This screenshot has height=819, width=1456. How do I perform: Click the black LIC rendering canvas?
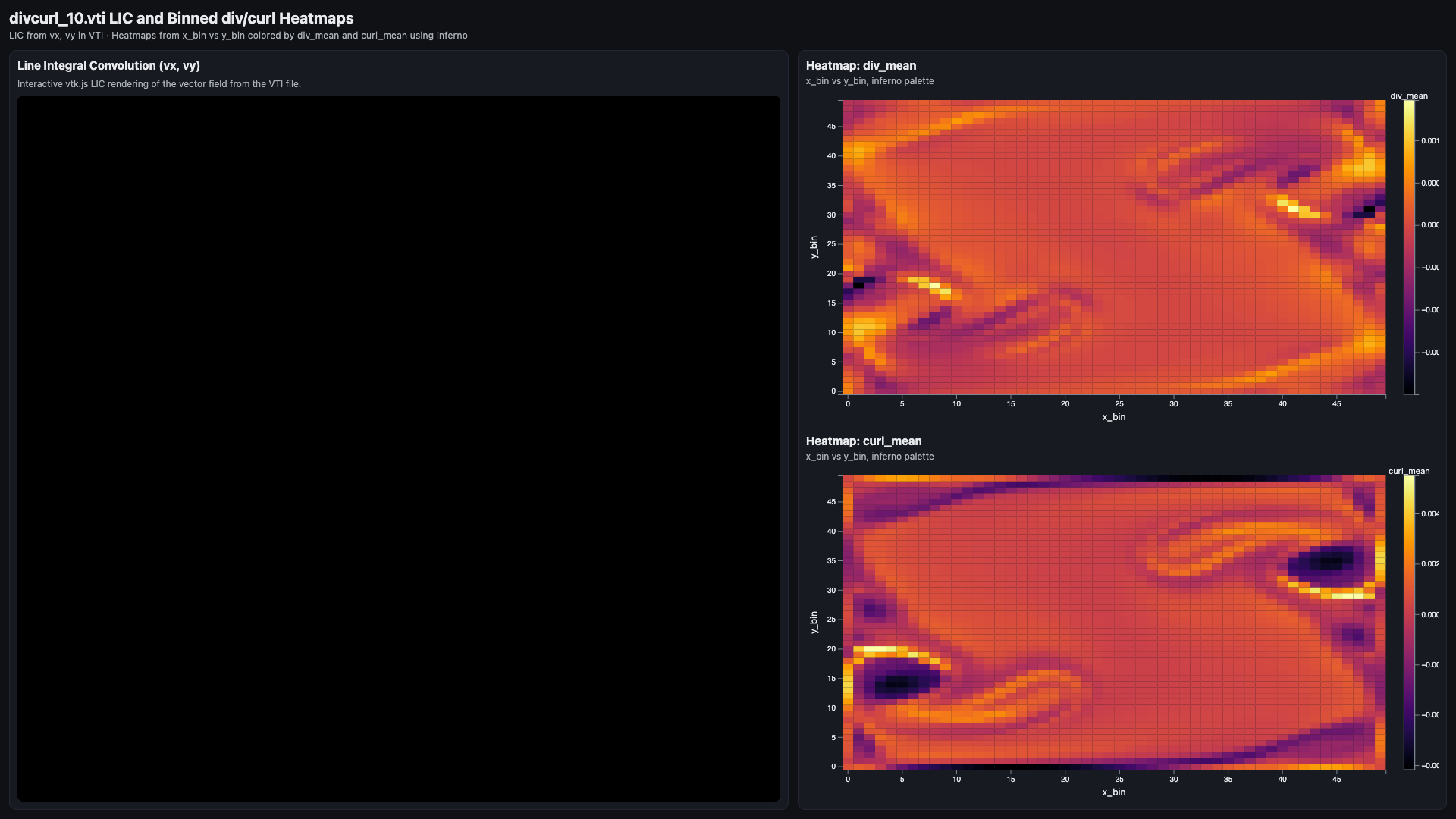tap(399, 448)
